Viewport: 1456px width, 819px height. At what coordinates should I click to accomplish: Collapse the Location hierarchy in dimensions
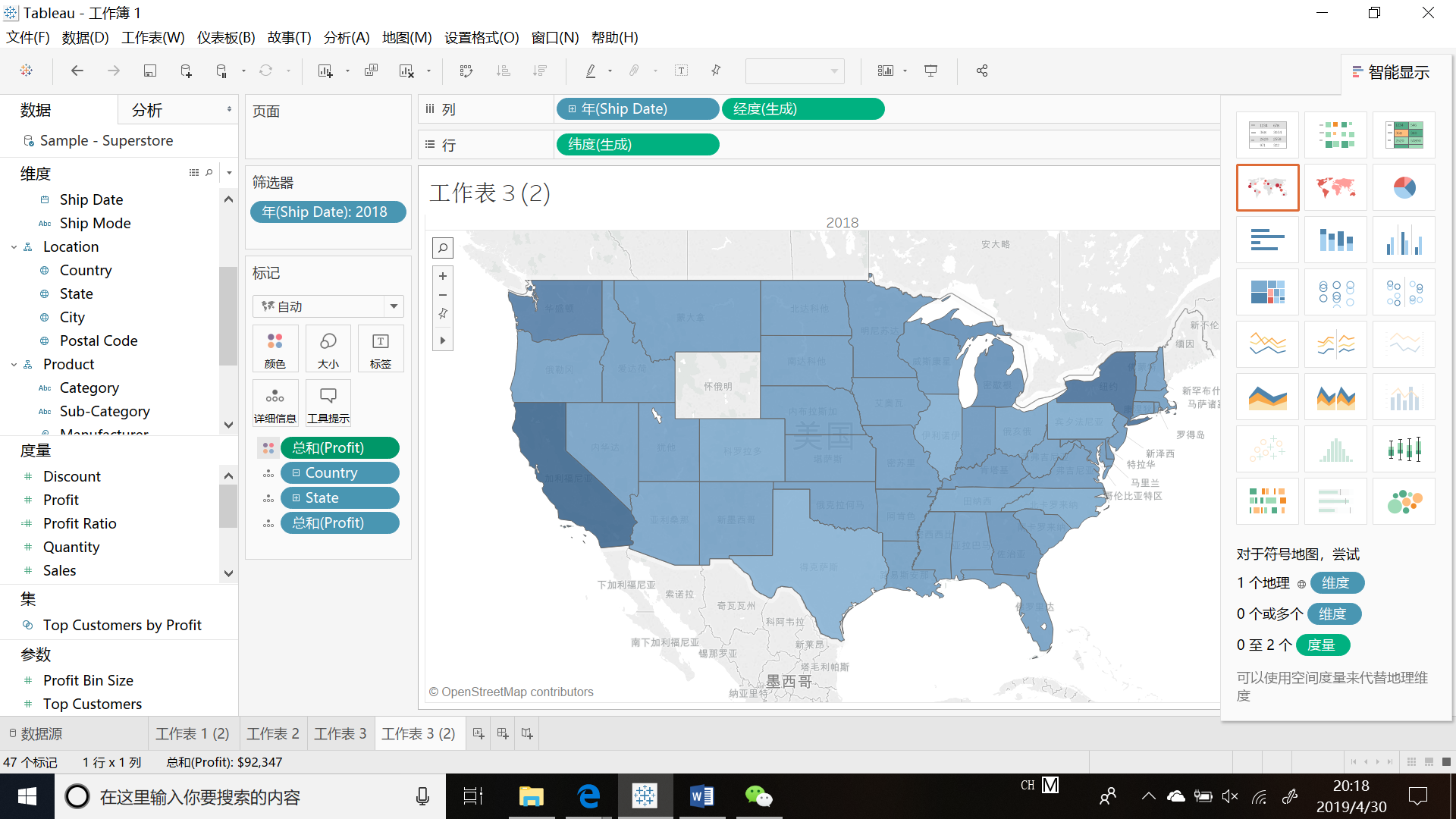tap(14, 247)
